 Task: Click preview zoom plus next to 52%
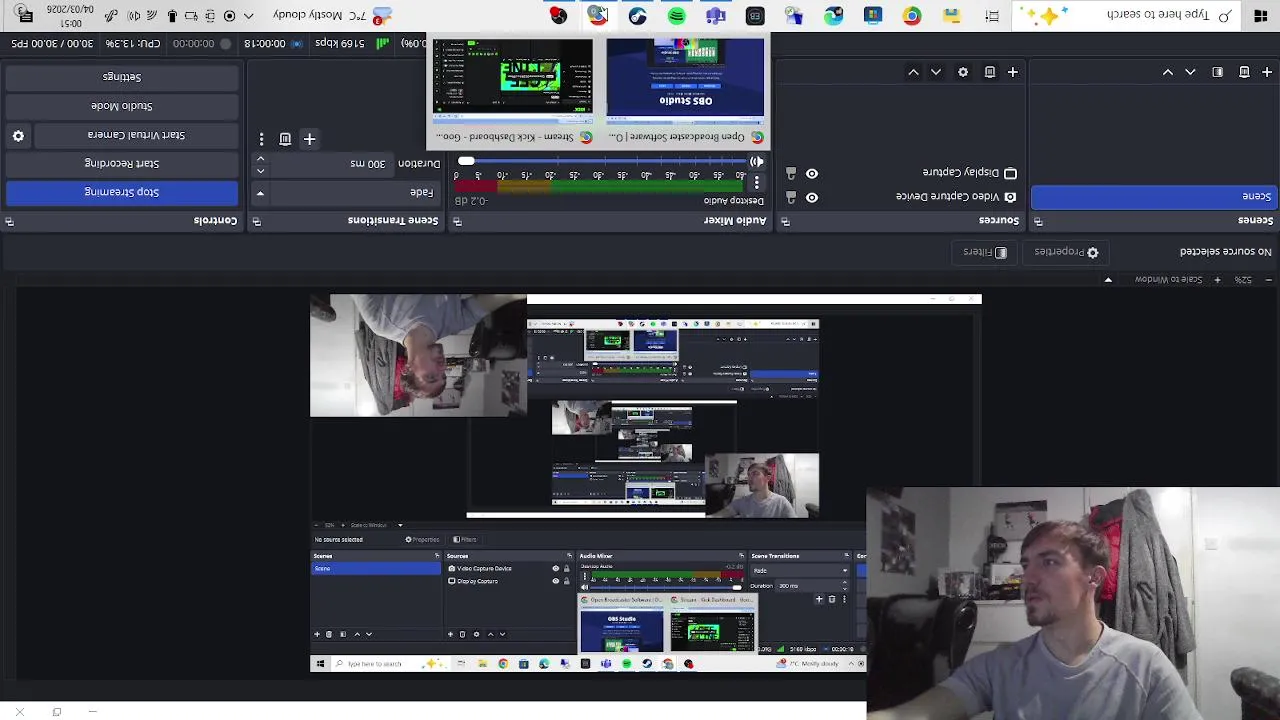pos(1217,280)
